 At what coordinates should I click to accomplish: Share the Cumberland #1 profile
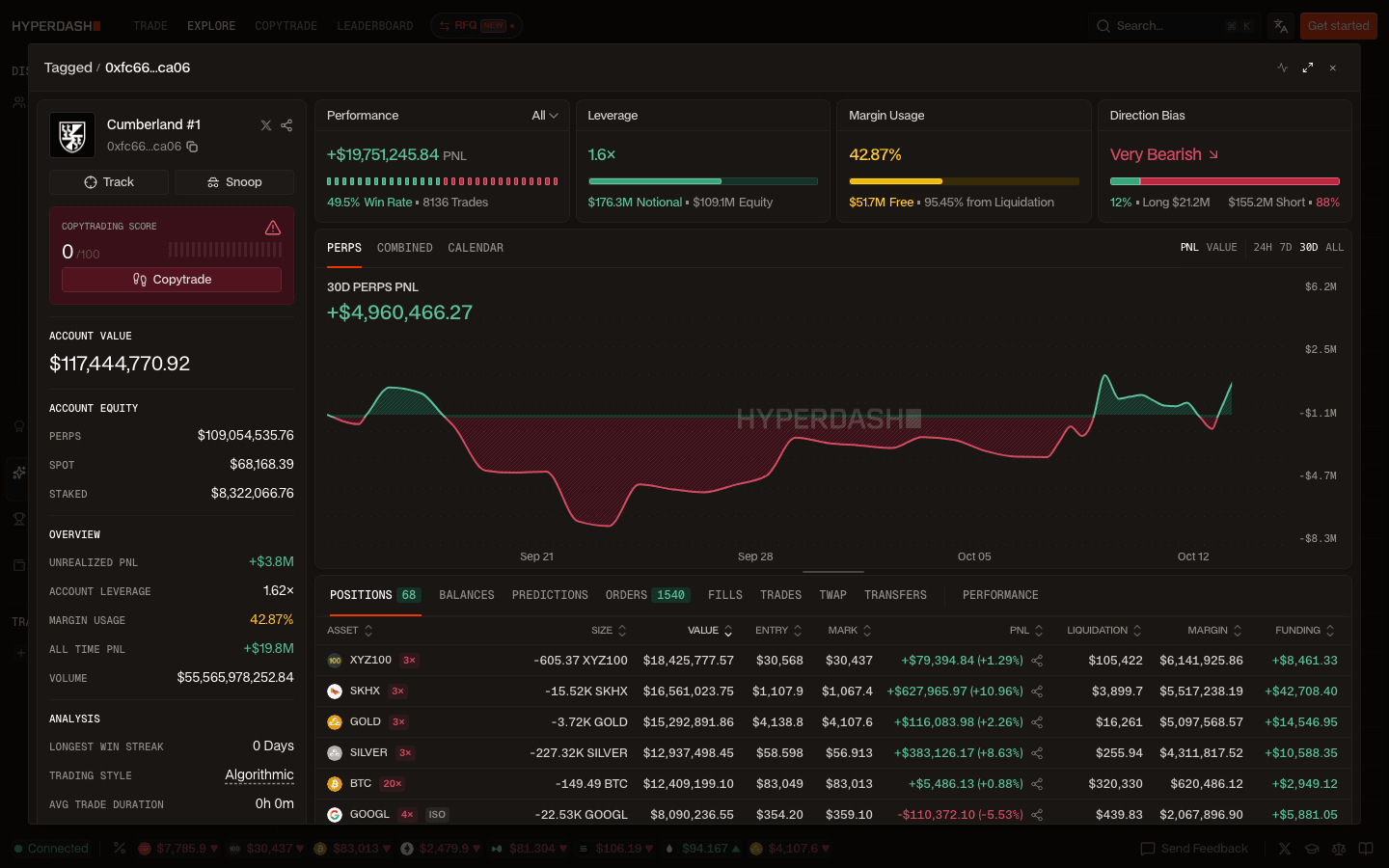point(286,125)
